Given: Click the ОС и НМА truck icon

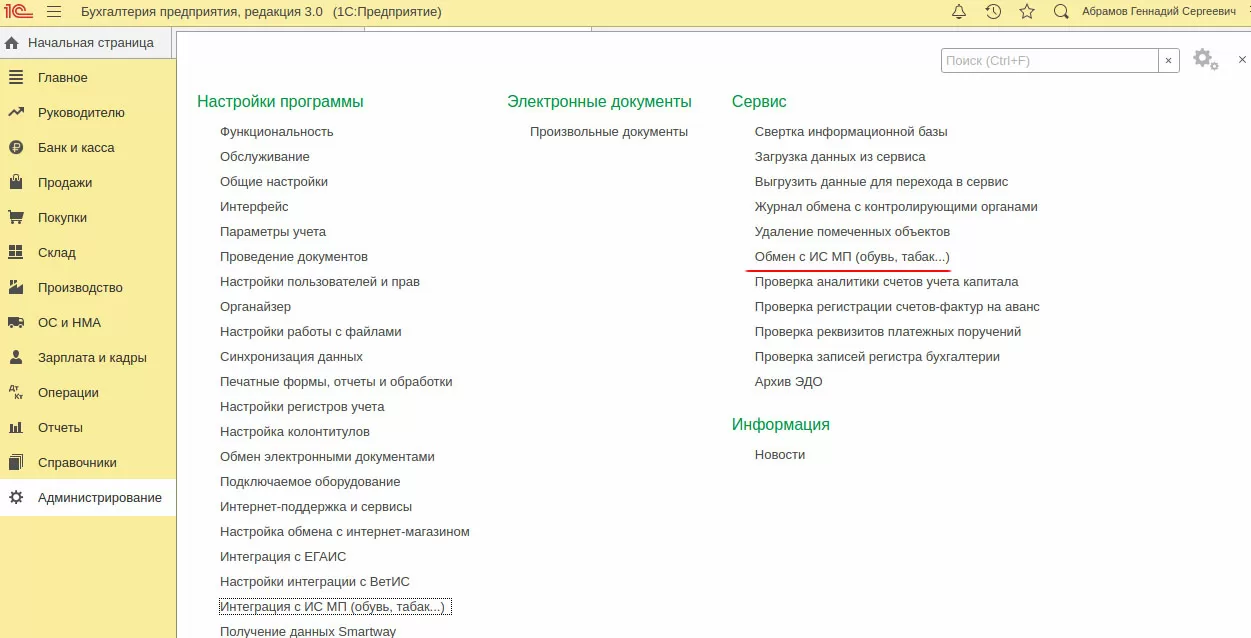Looking at the screenshot, I should tap(16, 323).
